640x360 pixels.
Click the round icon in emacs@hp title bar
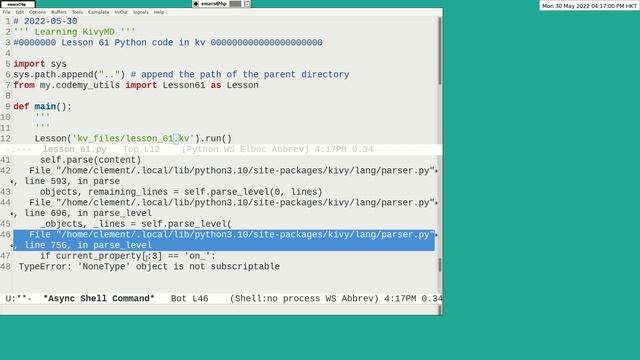point(196,4)
